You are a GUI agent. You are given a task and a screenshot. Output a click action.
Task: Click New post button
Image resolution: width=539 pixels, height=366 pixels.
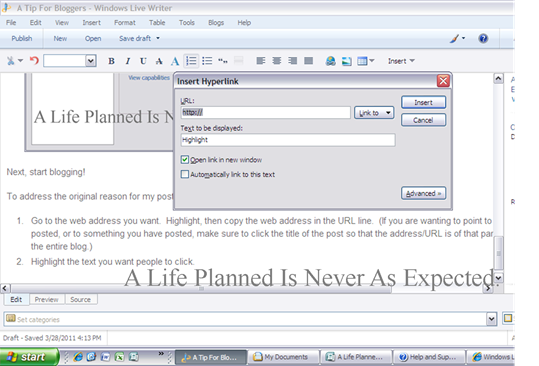click(60, 38)
